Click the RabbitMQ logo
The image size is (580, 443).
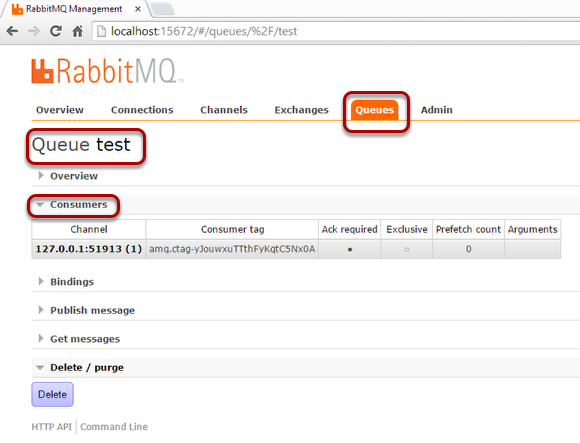click(x=107, y=71)
